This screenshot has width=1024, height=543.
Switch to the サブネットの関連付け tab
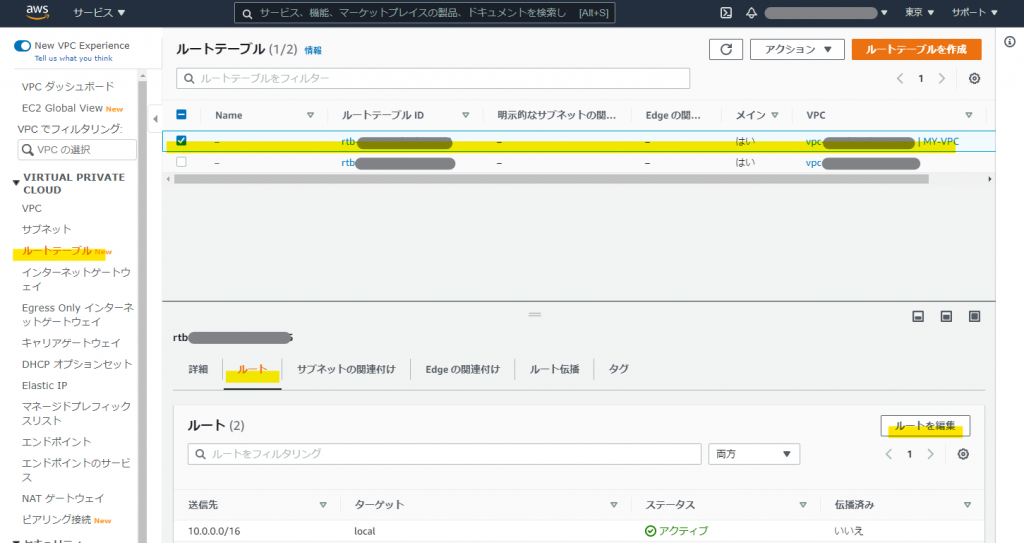(346, 369)
